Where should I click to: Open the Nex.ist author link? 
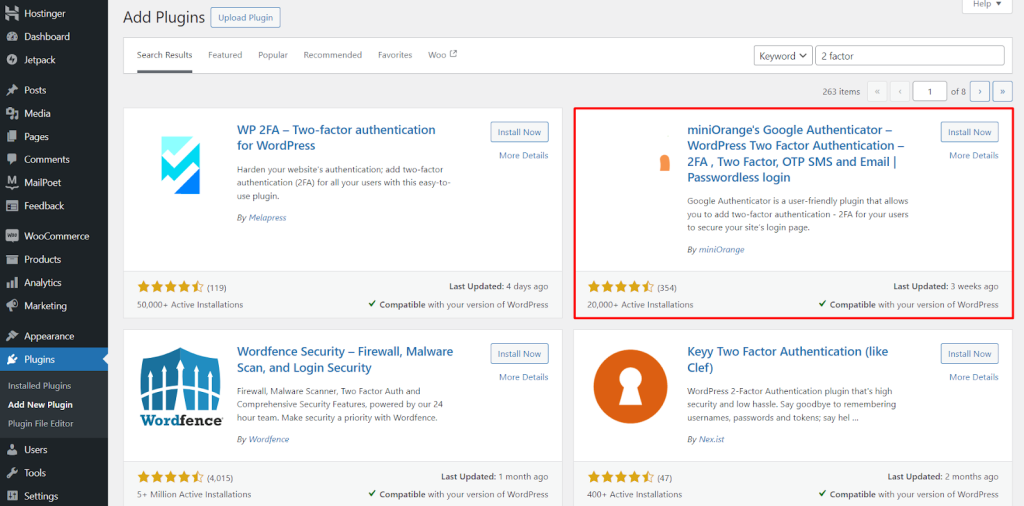click(711, 439)
